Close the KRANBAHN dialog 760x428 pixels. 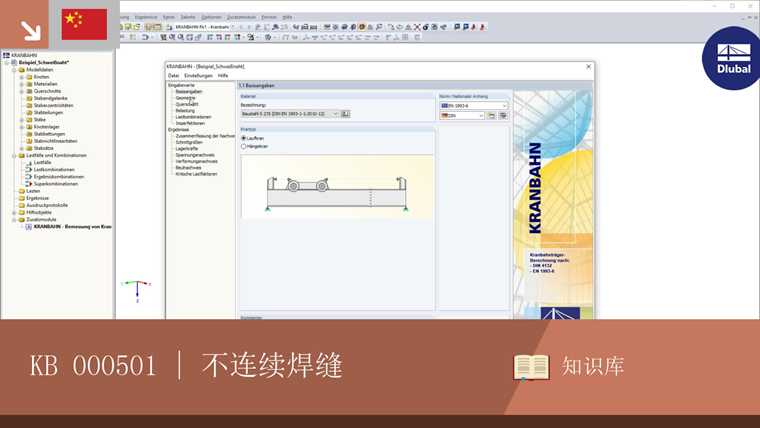pos(588,67)
